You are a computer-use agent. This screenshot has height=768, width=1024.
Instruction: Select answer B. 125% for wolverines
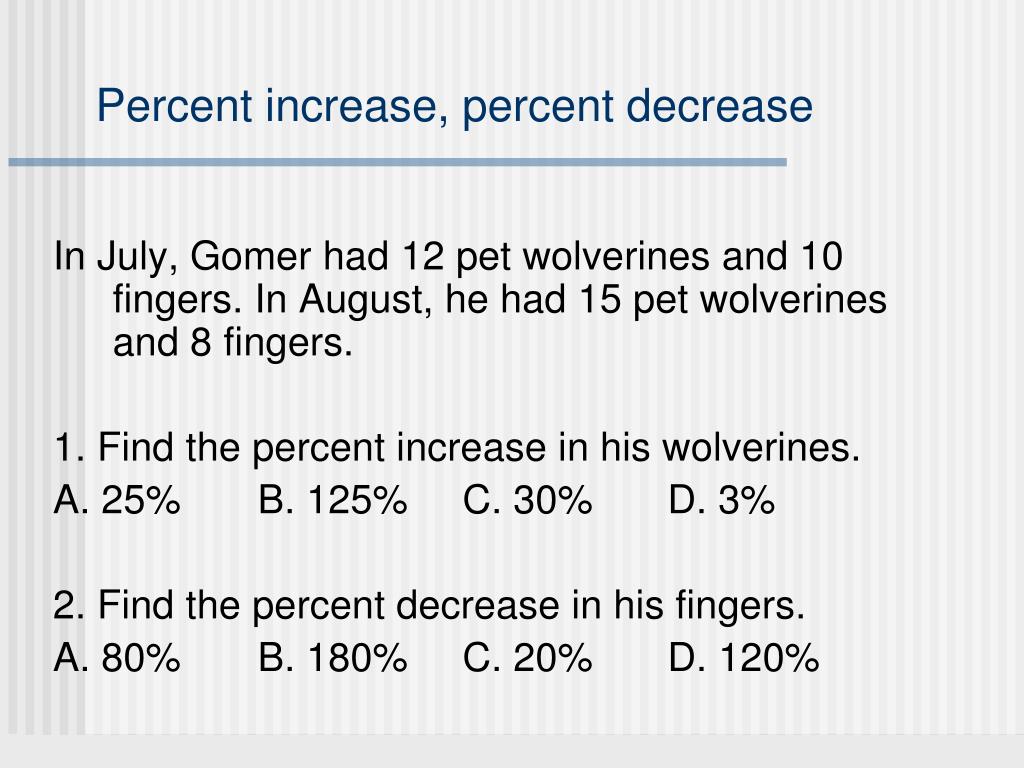[x=332, y=500]
